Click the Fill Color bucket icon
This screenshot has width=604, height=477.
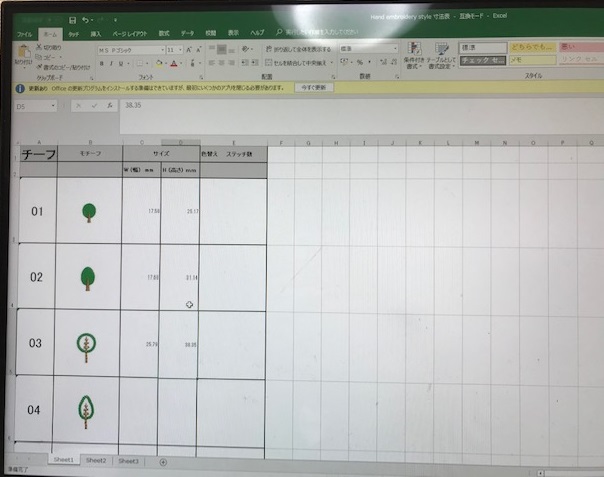[x=159, y=63]
